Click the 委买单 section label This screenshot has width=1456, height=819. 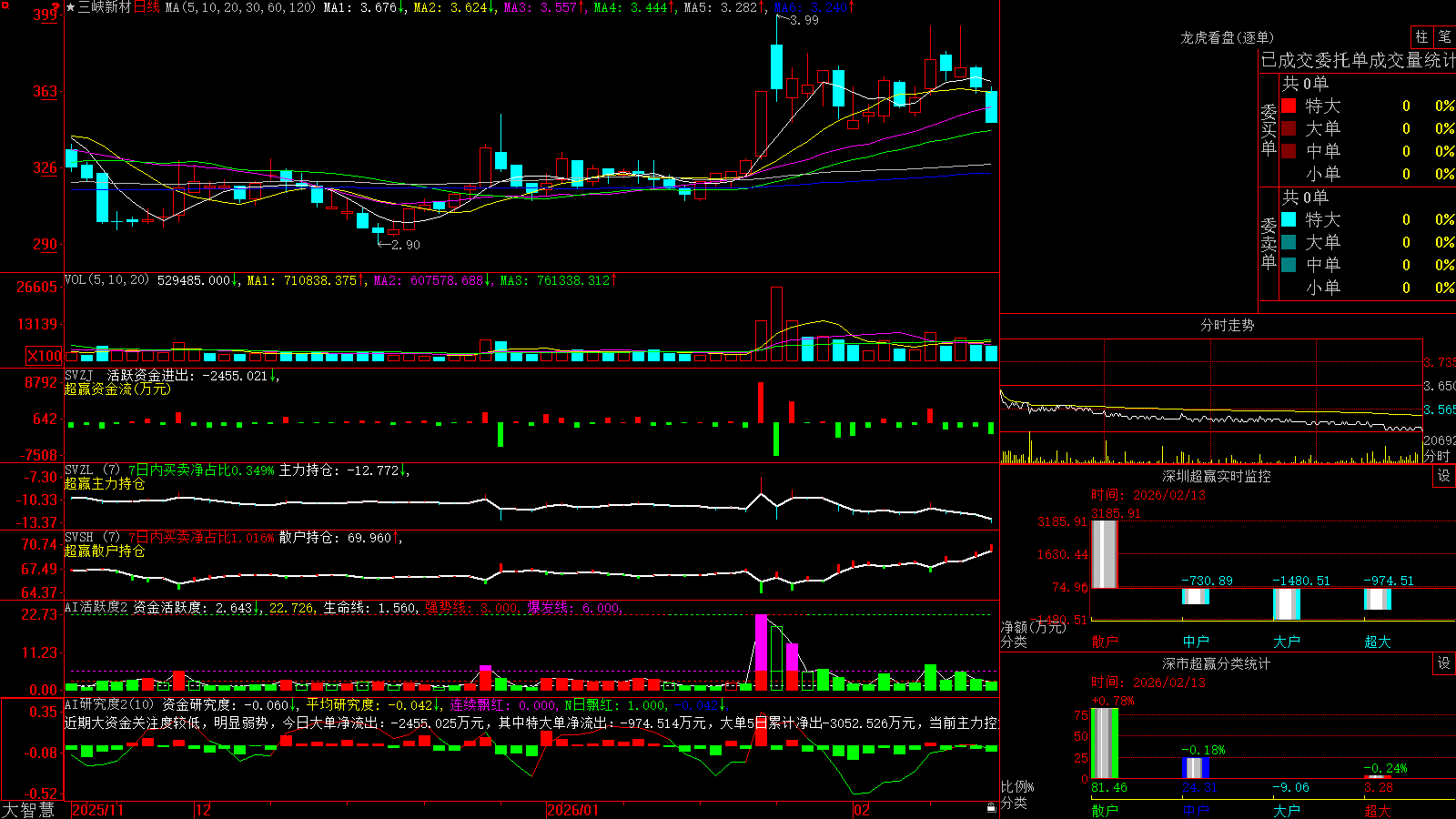1269,130
